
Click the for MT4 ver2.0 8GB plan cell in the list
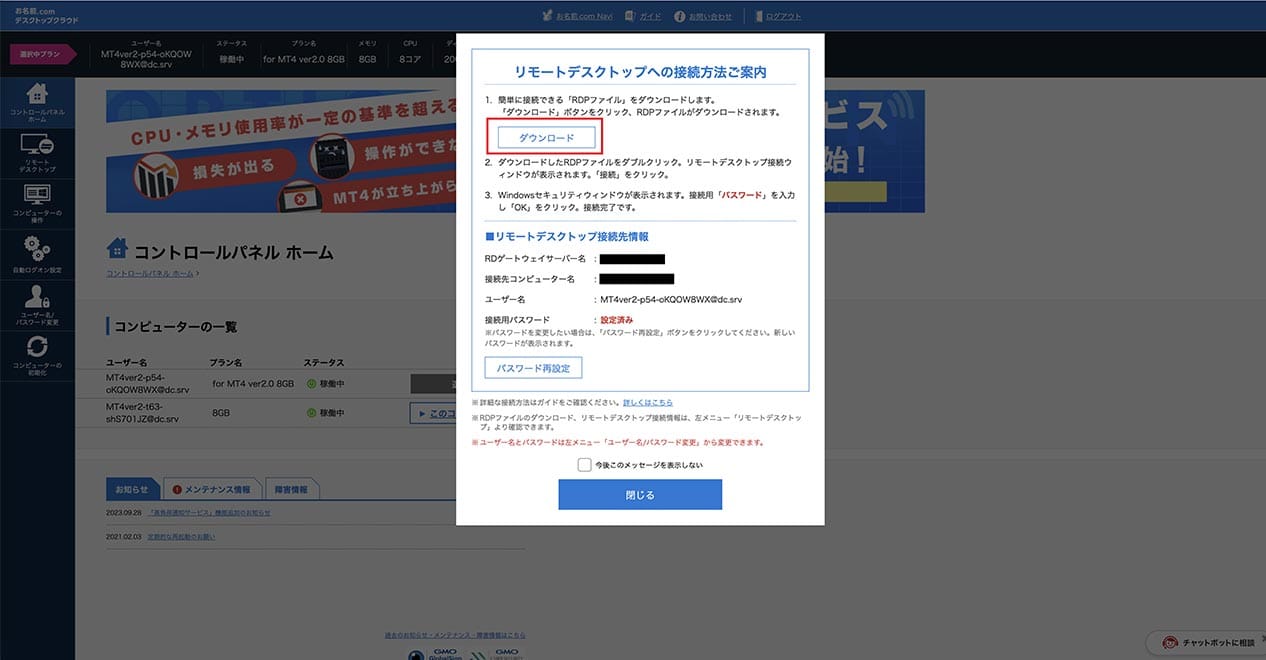[253, 383]
